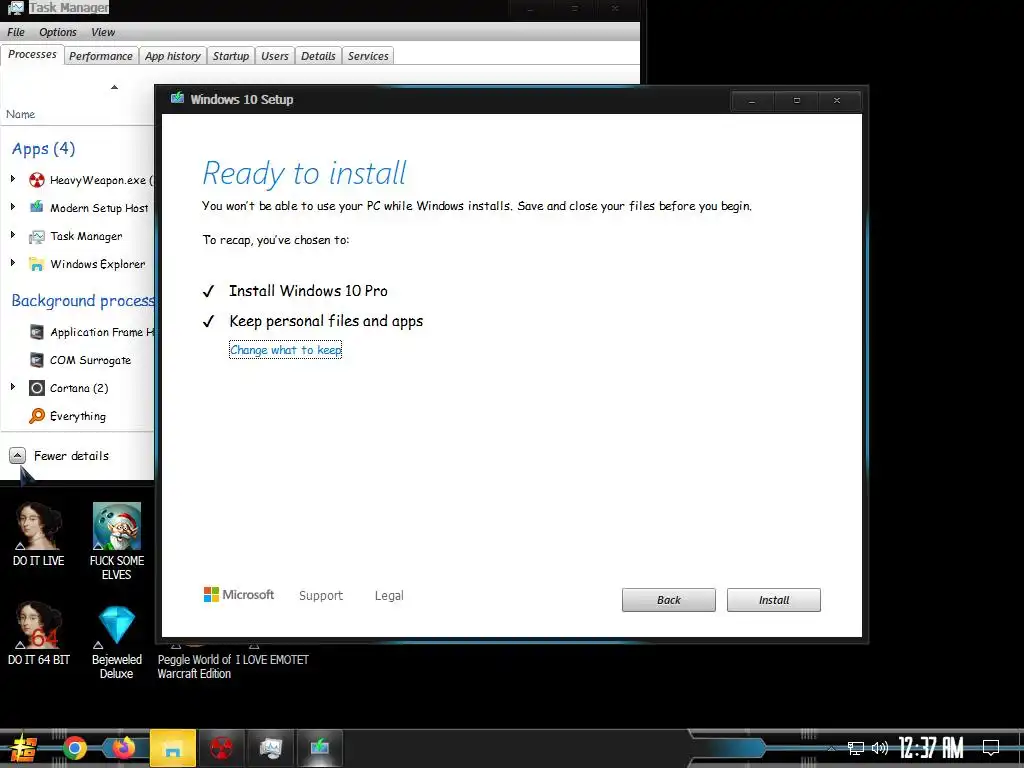Open the Change what to keep link
The image size is (1024, 768).
point(285,350)
